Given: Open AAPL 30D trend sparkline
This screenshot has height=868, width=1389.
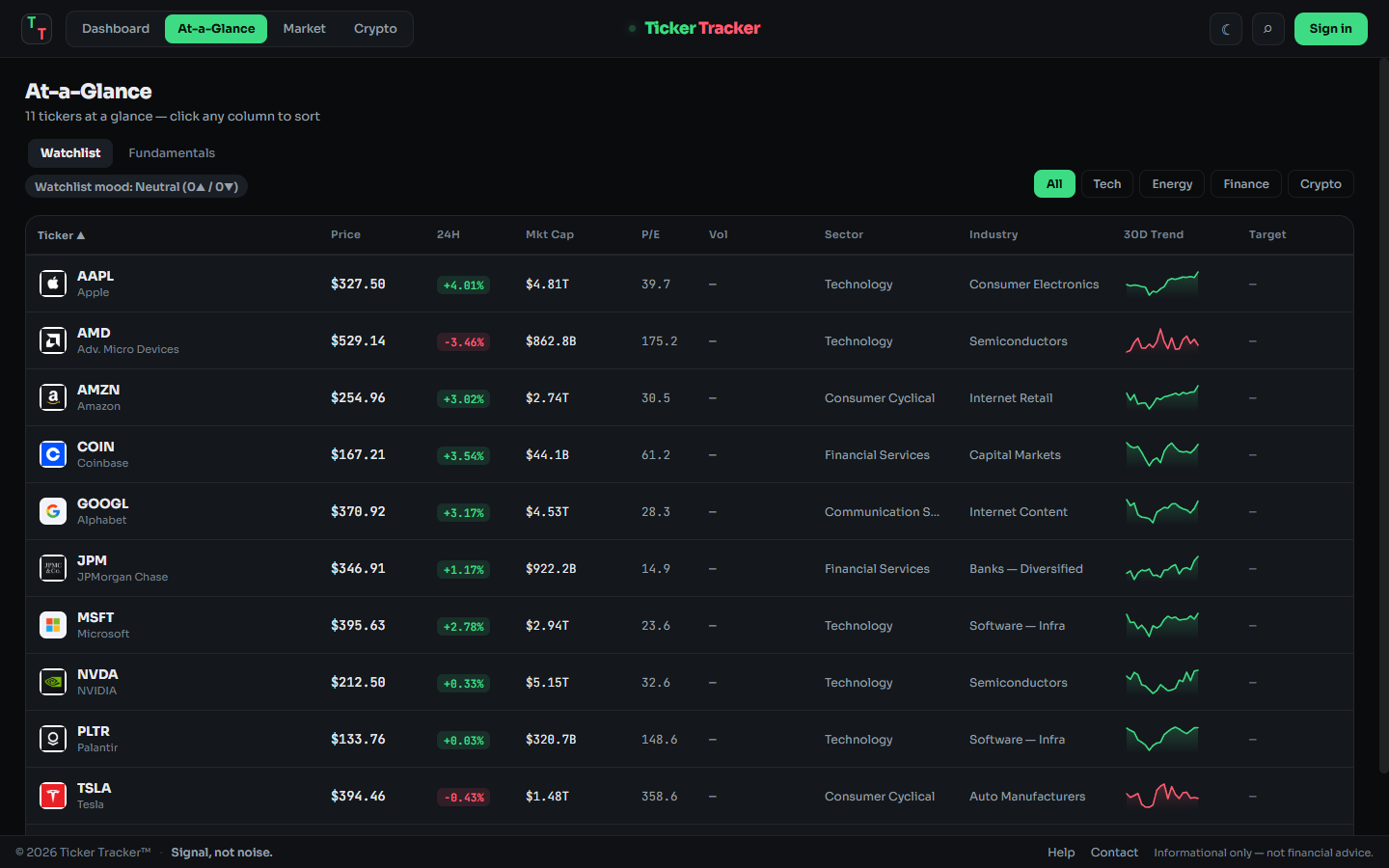Looking at the screenshot, I should (1162, 284).
